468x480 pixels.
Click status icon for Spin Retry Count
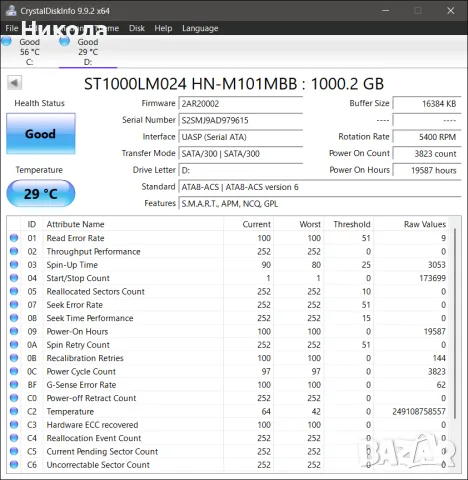coord(14,344)
